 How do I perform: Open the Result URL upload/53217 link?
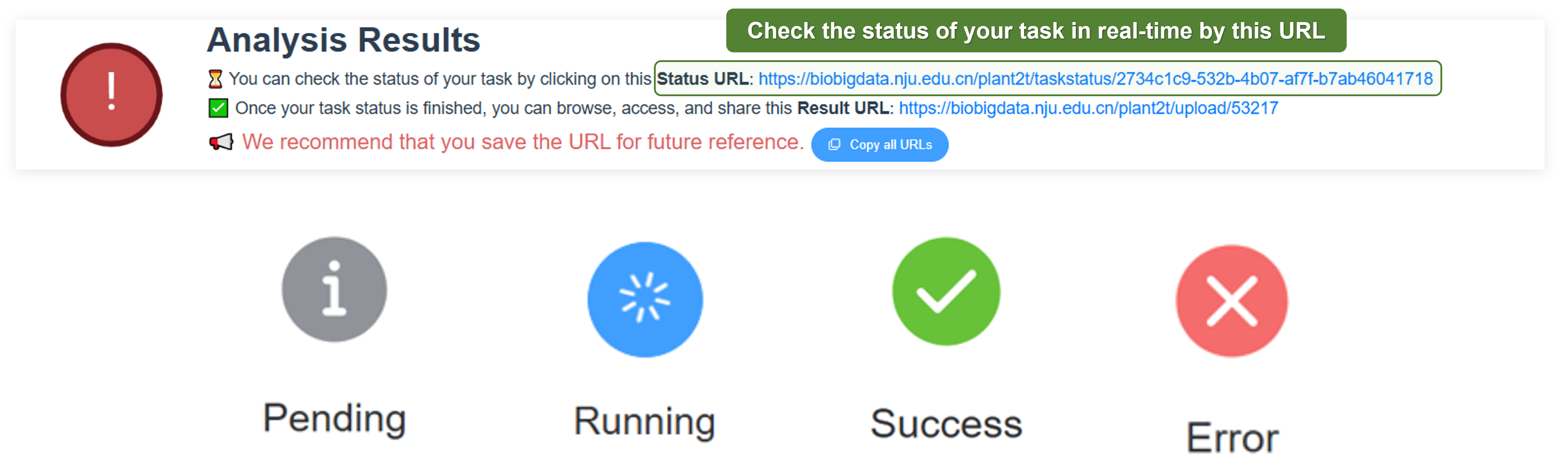[x=1088, y=108]
